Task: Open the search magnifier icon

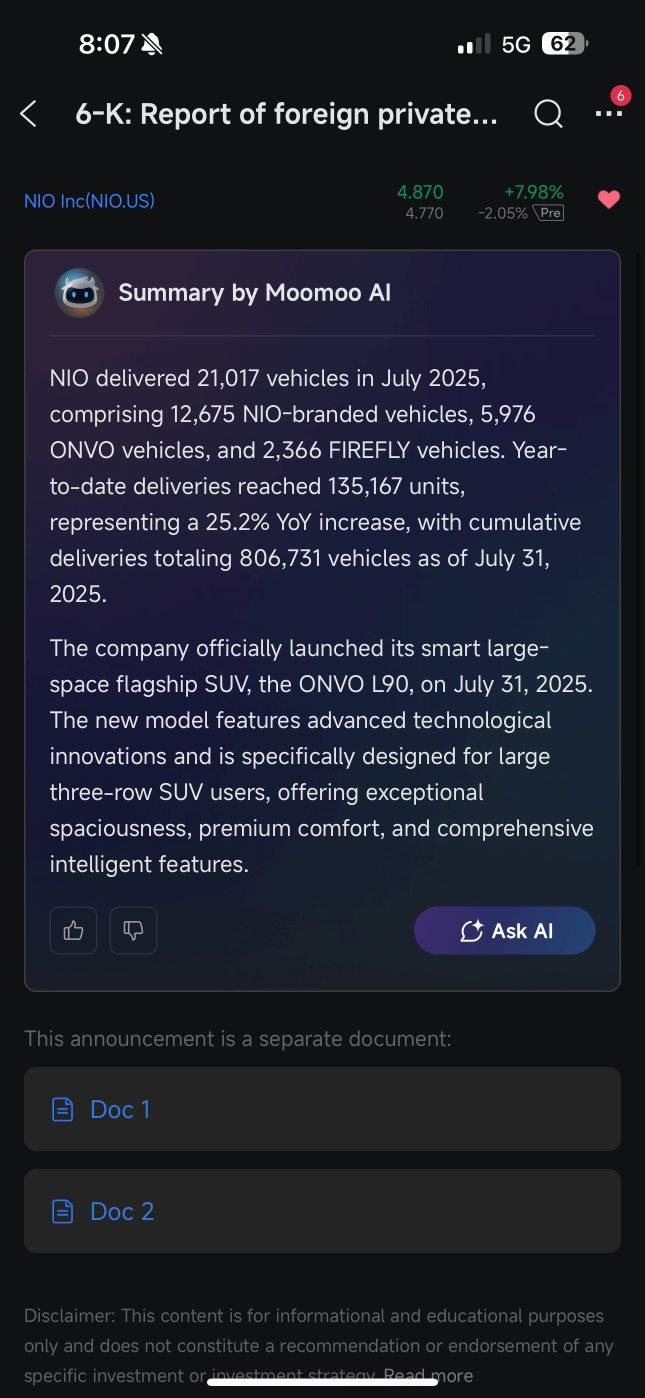Action: 548,114
